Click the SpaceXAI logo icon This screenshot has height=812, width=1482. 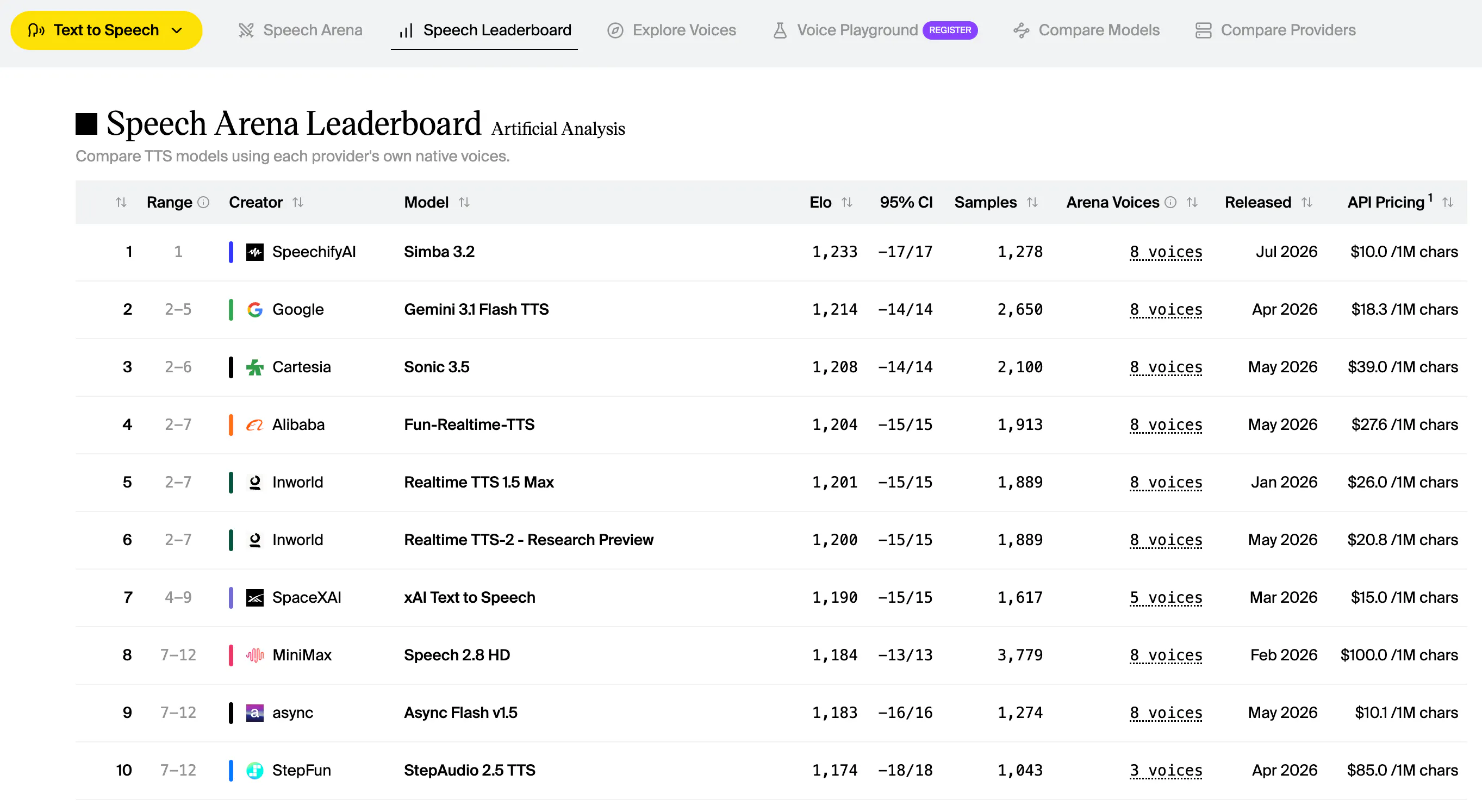[255, 597]
